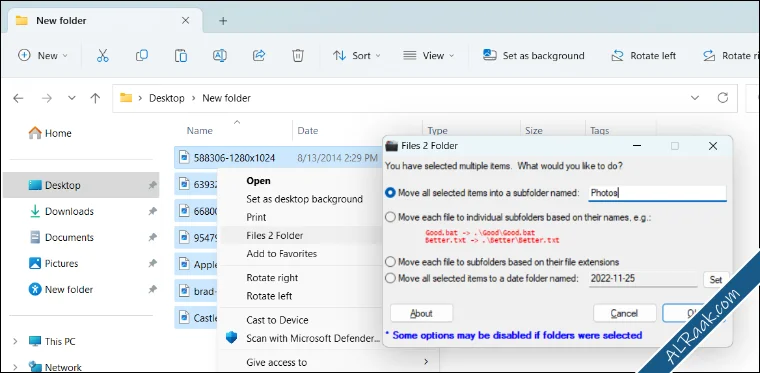This screenshot has width=760, height=373.
Task: Click the Refresh icon beside address bar
Action: coord(723,98)
